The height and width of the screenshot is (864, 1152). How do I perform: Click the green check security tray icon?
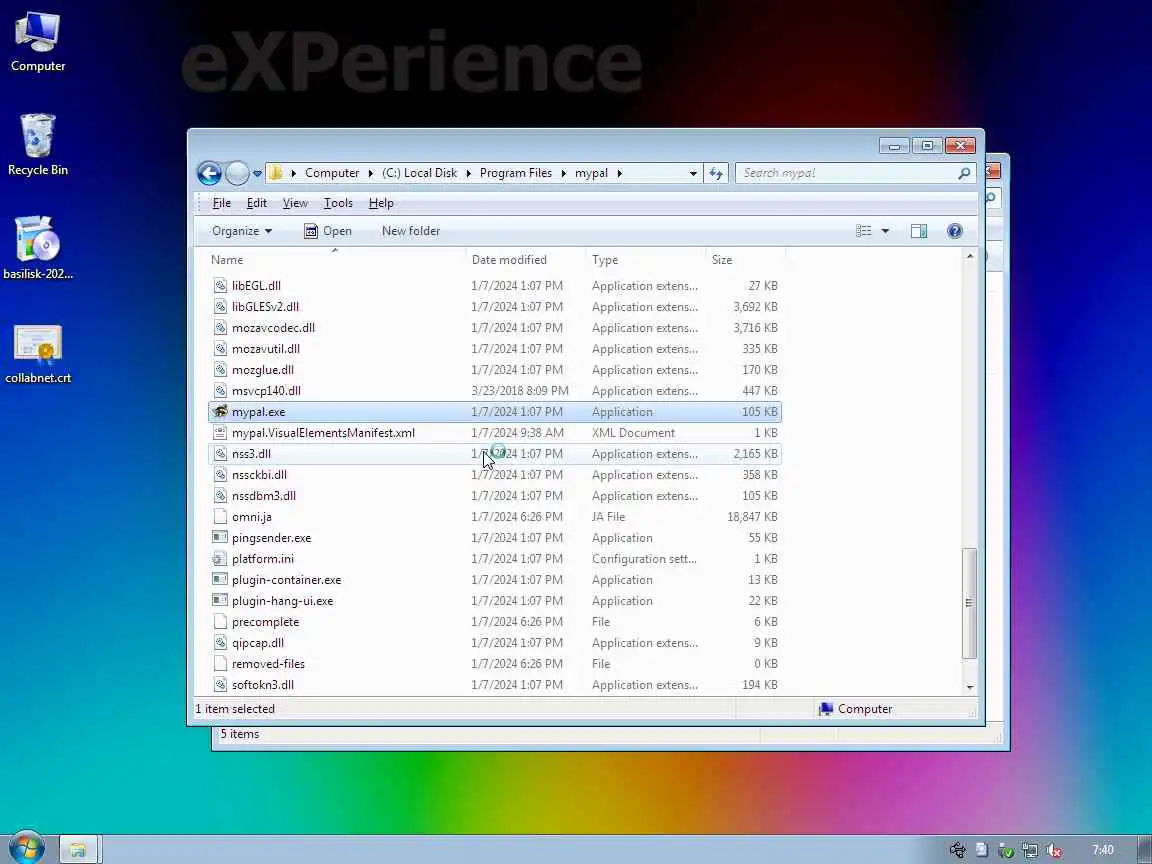(x=1006, y=851)
